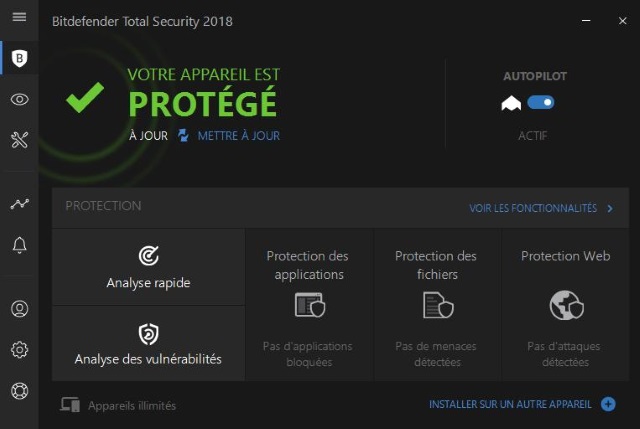Viewport: 640px width, 429px height.
Task: Open the Settings gear icon
Action: tap(19, 350)
